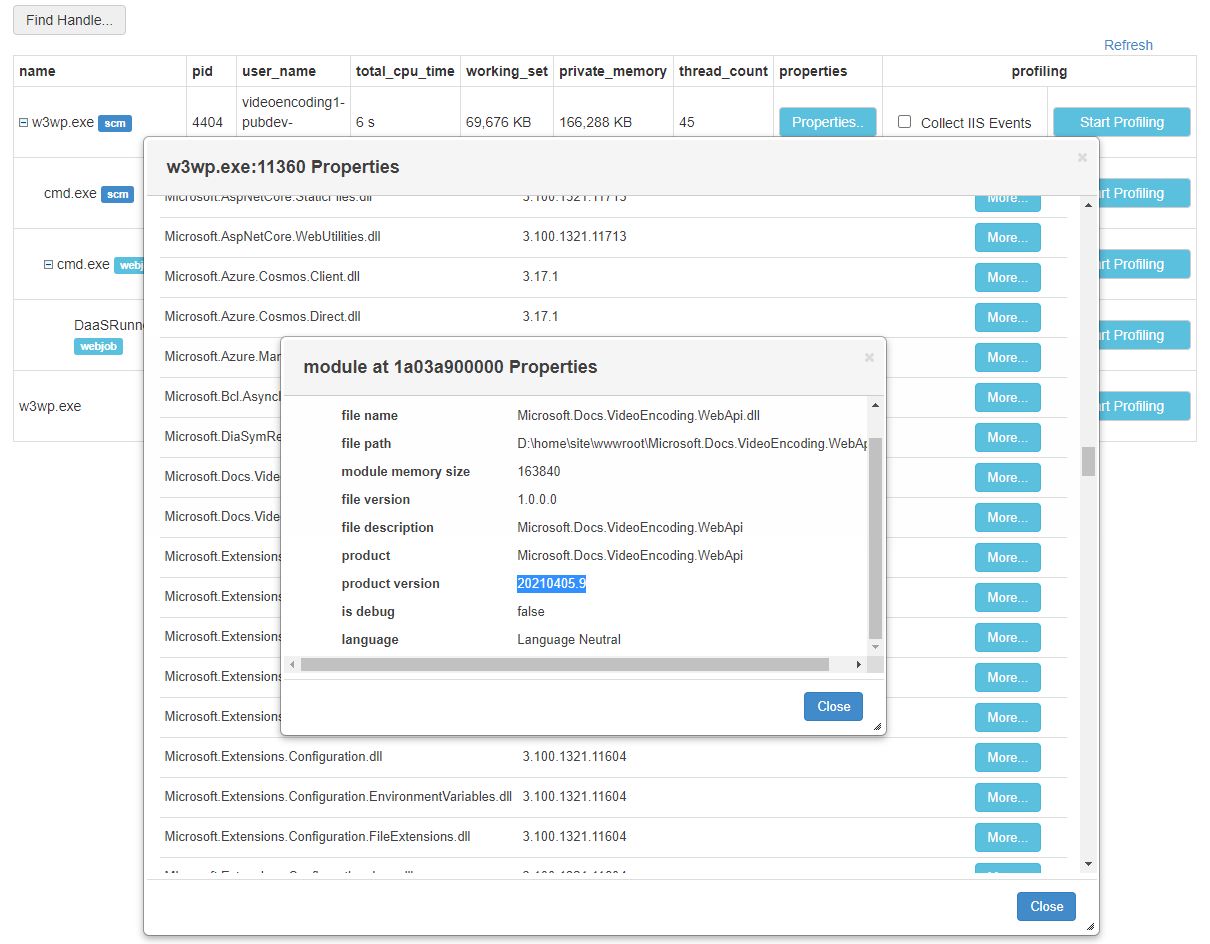The height and width of the screenshot is (944, 1210).
Task: Click Start Profiling for w3wp.exe 4404
Action: click(1122, 122)
